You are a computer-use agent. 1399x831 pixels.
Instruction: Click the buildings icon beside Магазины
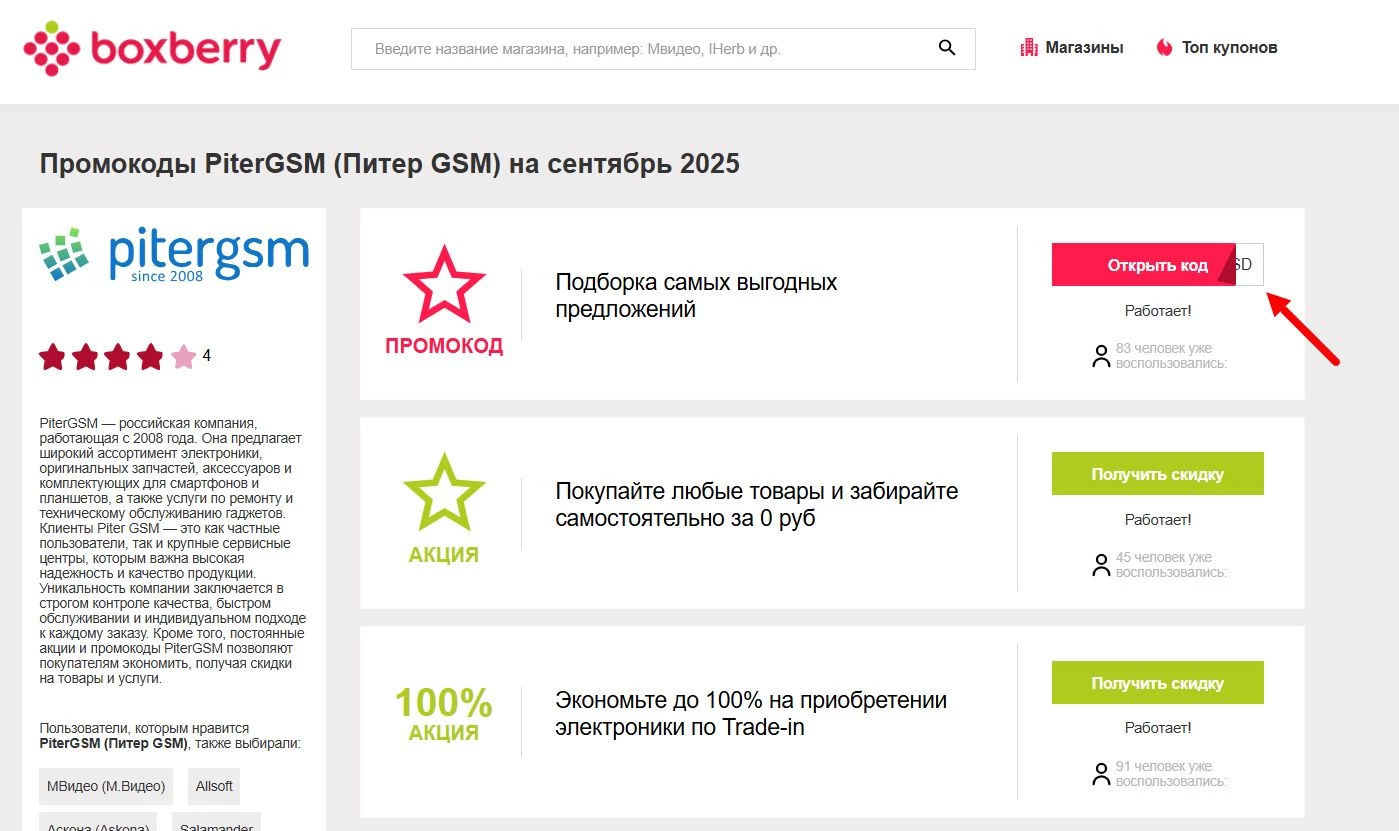pos(1029,46)
